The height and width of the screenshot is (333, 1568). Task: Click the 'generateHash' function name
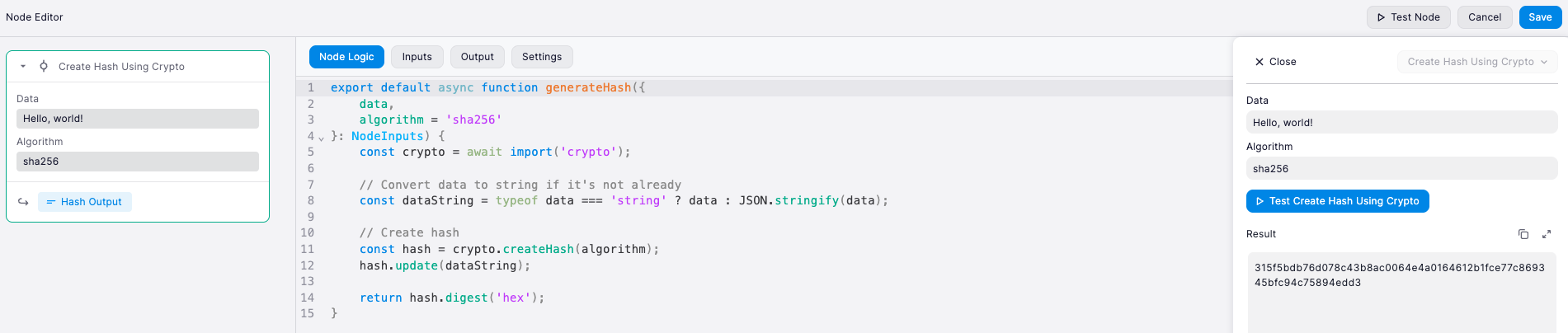[x=588, y=87]
